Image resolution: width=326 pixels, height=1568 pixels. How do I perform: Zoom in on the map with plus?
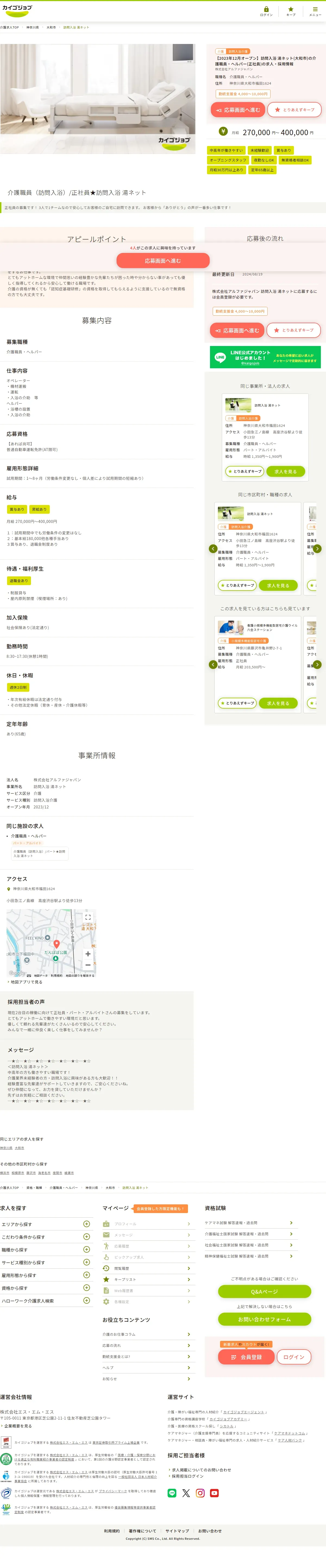[x=88, y=954]
